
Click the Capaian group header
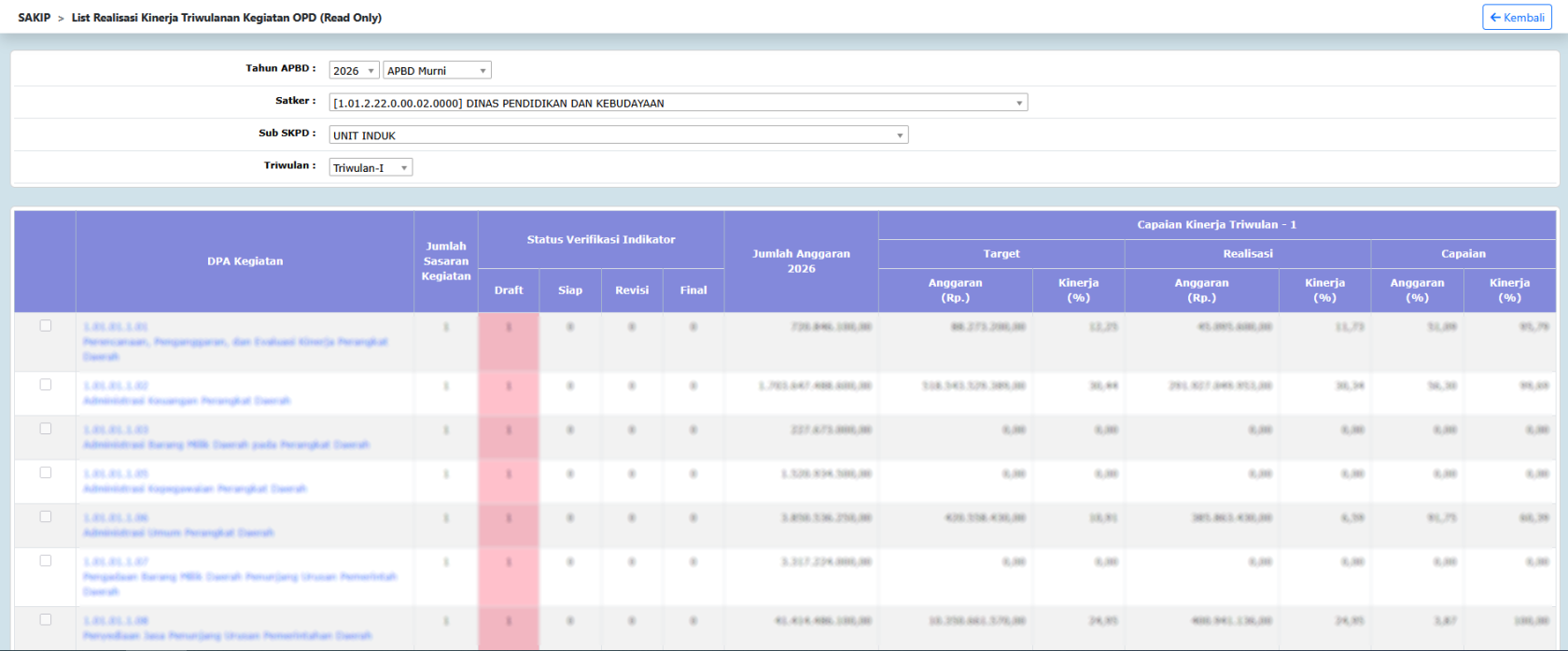coord(1463,254)
